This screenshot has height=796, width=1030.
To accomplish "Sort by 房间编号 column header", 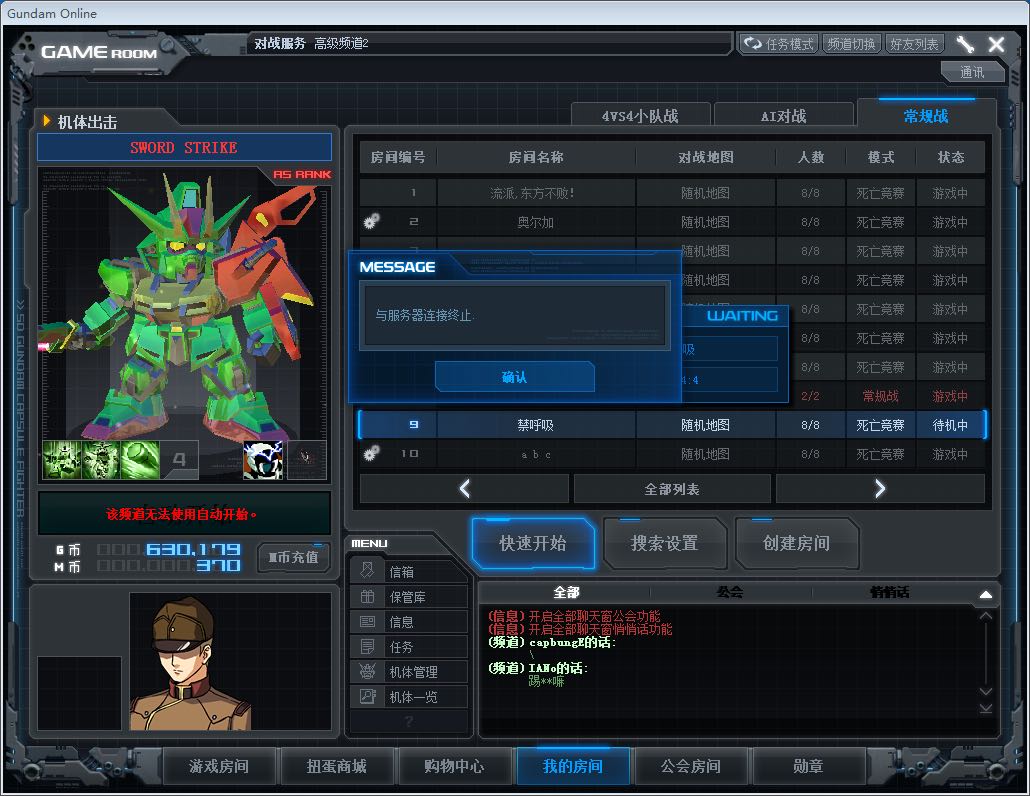I will [398, 157].
